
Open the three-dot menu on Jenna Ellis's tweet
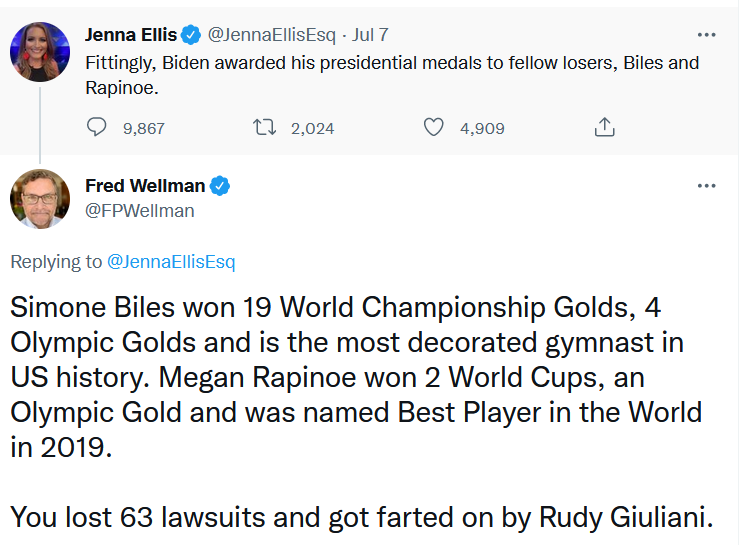click(706, 35)
